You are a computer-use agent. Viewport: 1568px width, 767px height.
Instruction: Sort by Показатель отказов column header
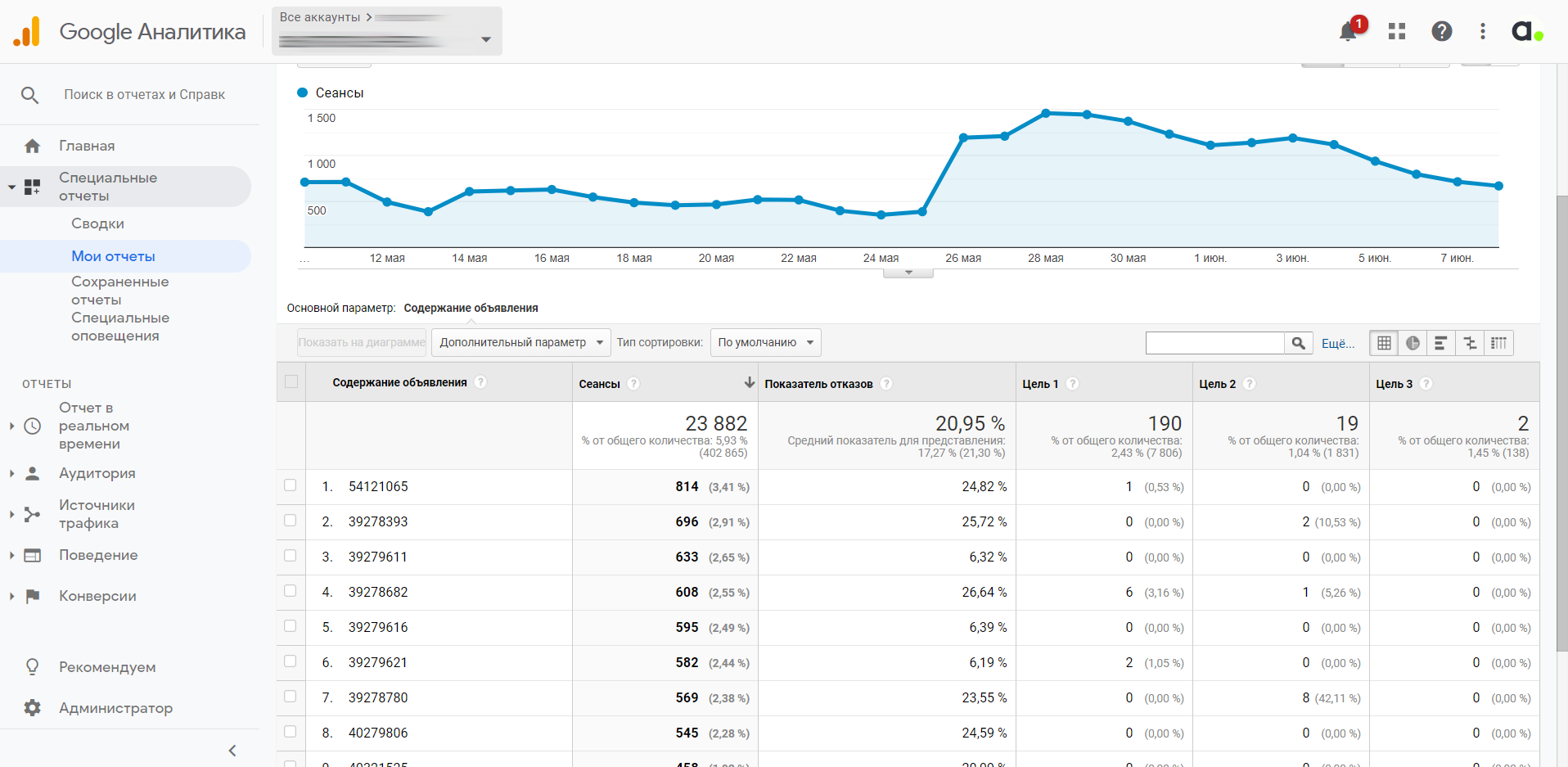coord(818,384)
